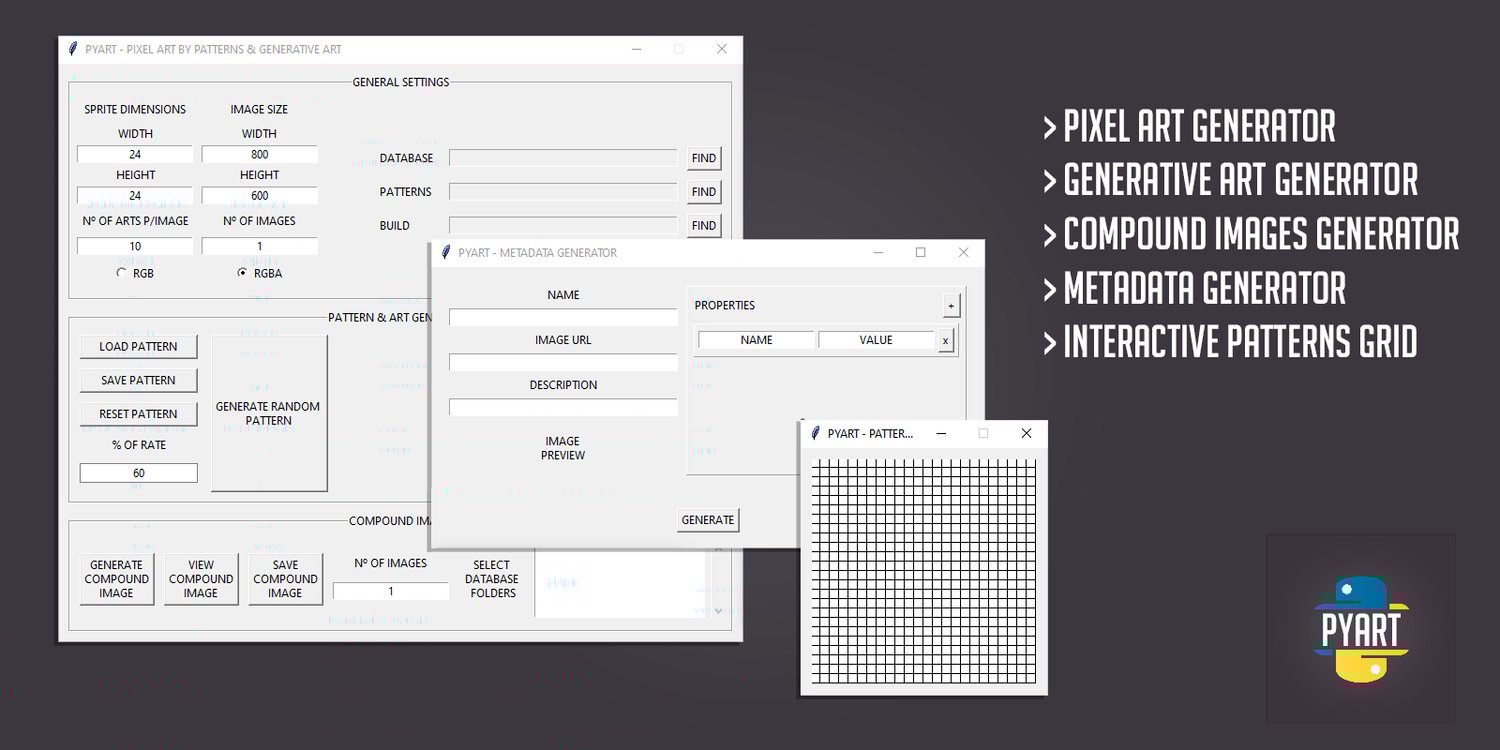1500x750 pixels.
Task: Focus the % OF RATE field
Action: (x=138, y=473)
